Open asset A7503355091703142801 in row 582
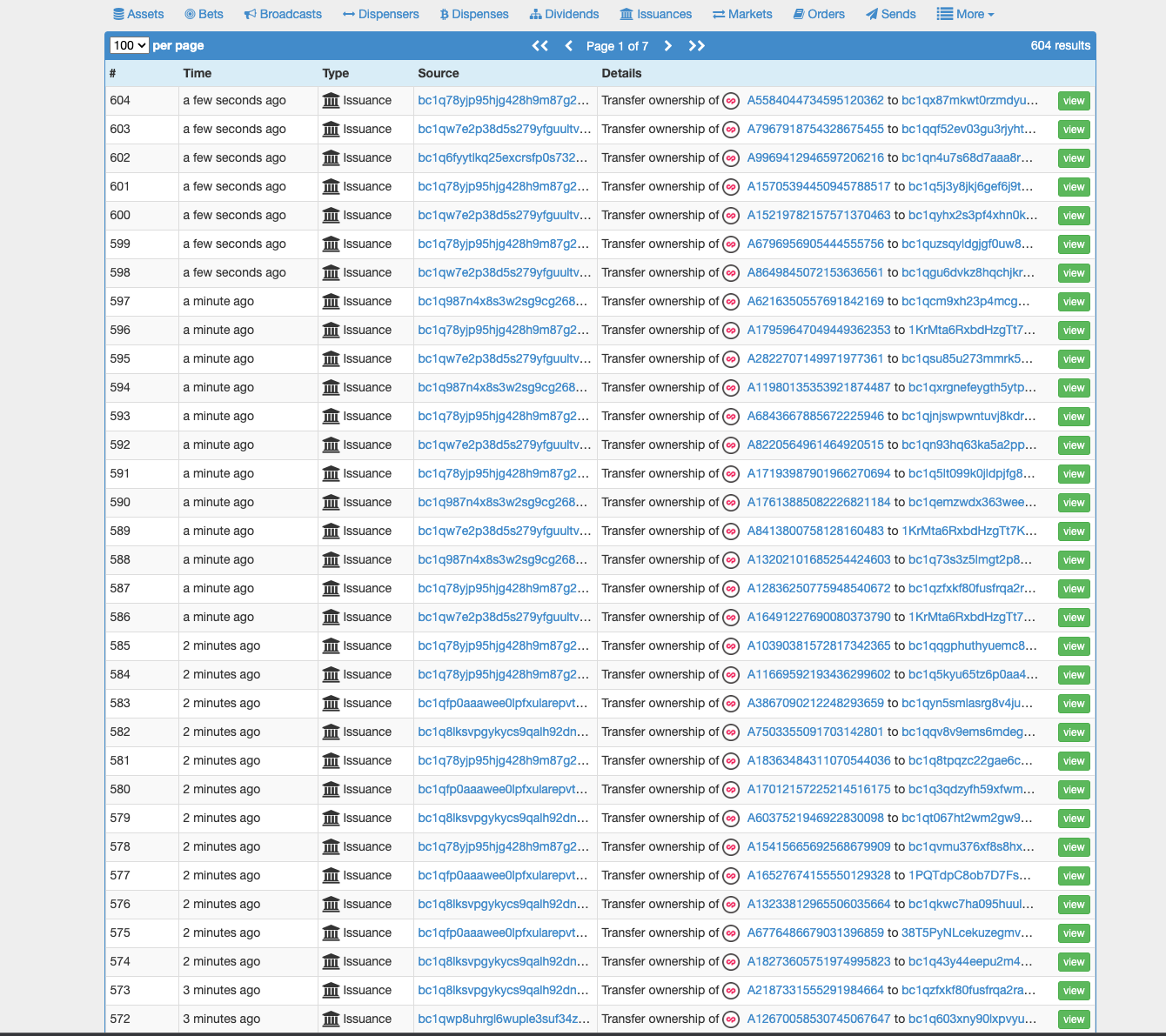1166x1036 pixels. [x=815, y=732]
